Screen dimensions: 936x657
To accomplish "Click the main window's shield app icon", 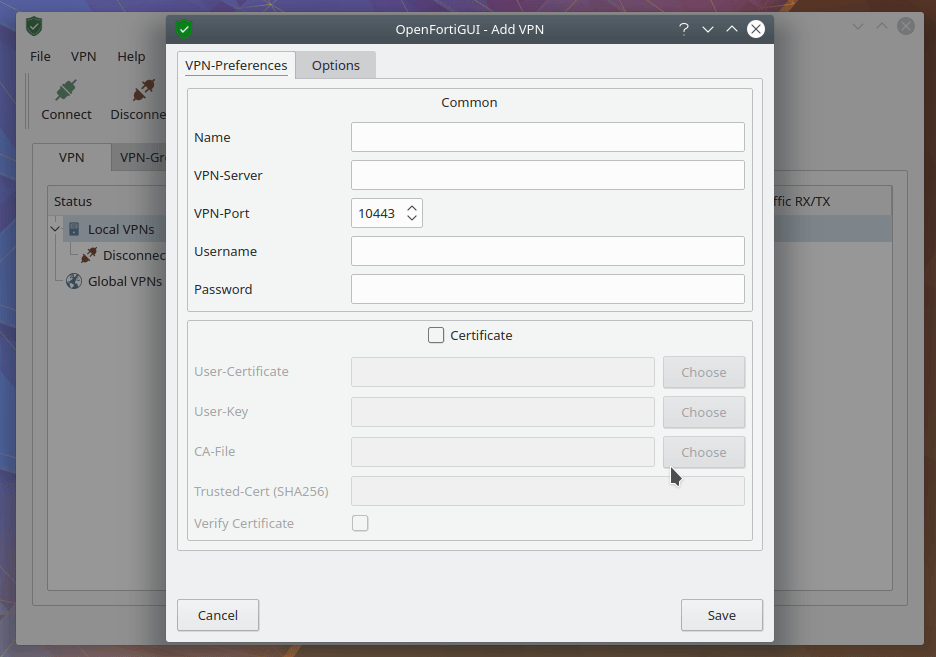I will tap(34, 26).
